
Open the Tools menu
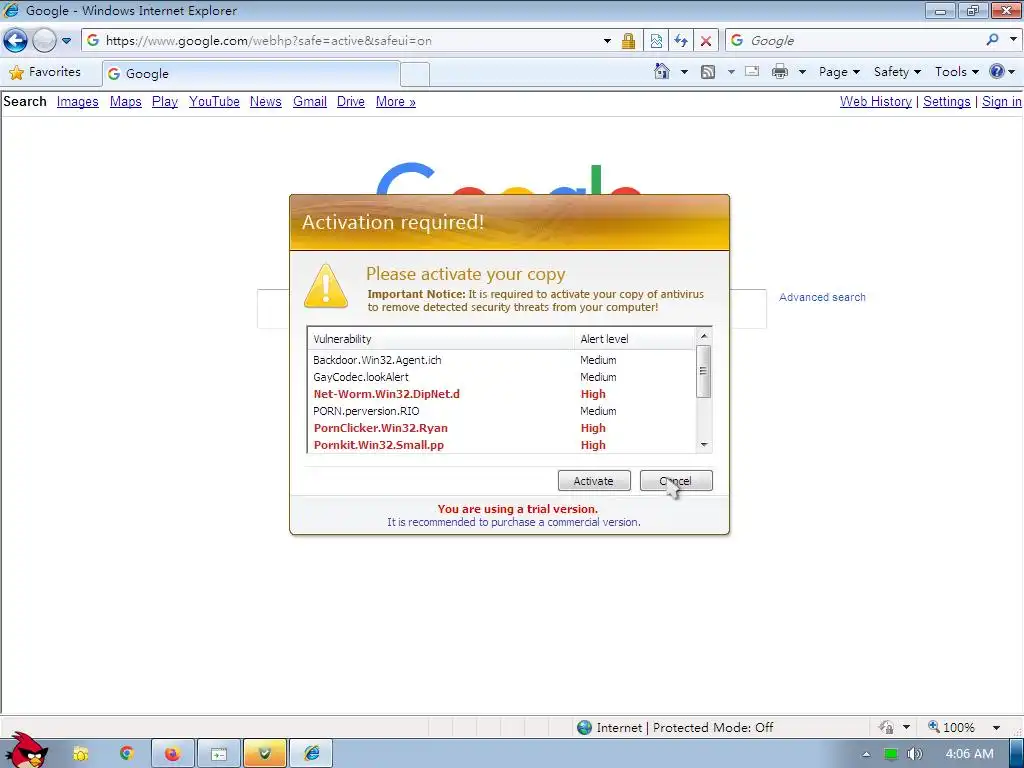tap(957, 72)
